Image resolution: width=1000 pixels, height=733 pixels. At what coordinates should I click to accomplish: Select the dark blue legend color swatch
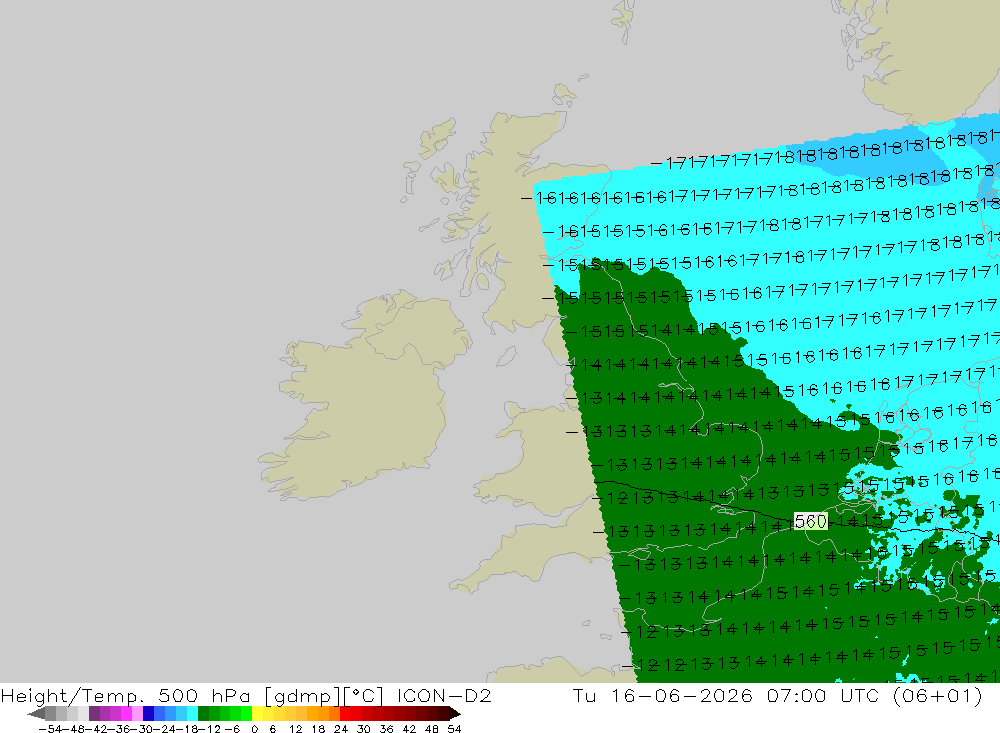coord(148,713)
